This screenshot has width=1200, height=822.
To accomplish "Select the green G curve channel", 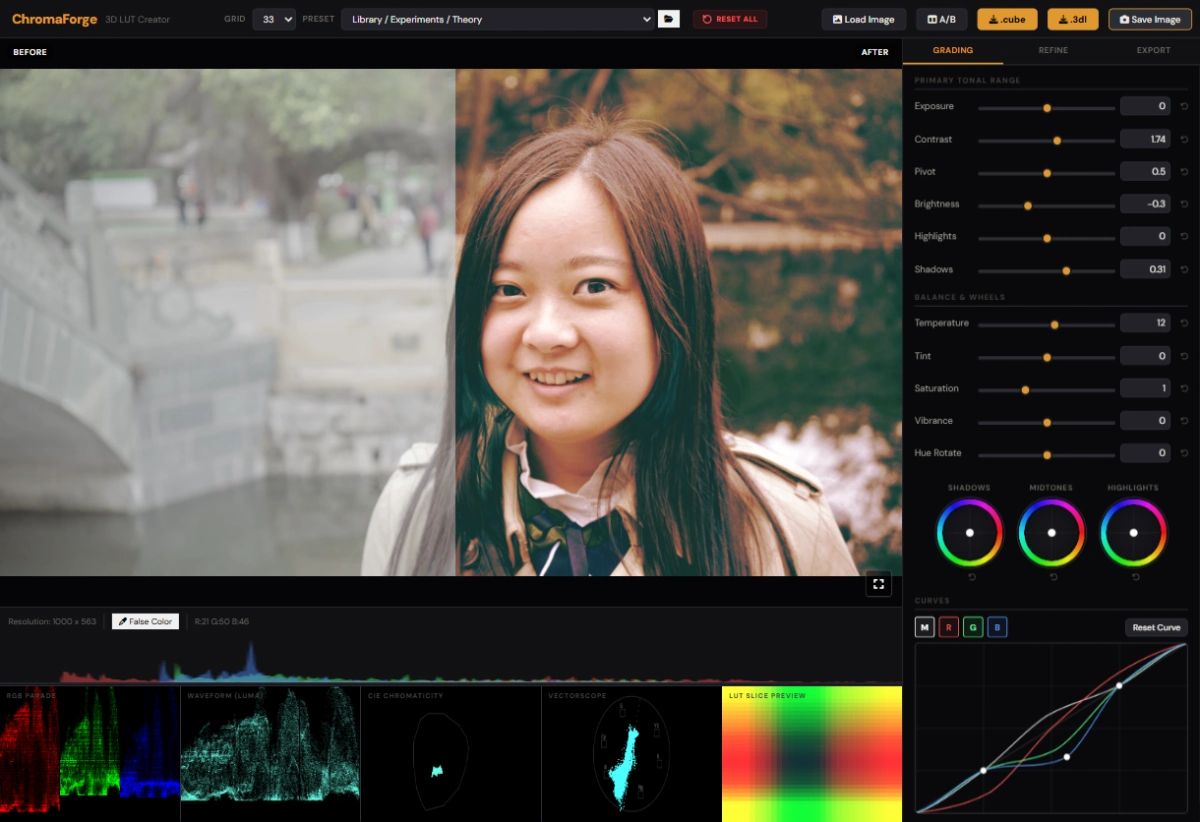I will pos(973,628).
